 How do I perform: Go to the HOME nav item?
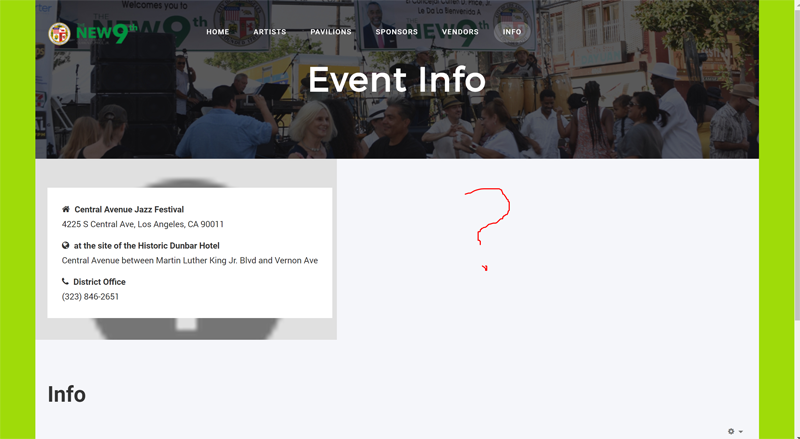tap(218, 32)
